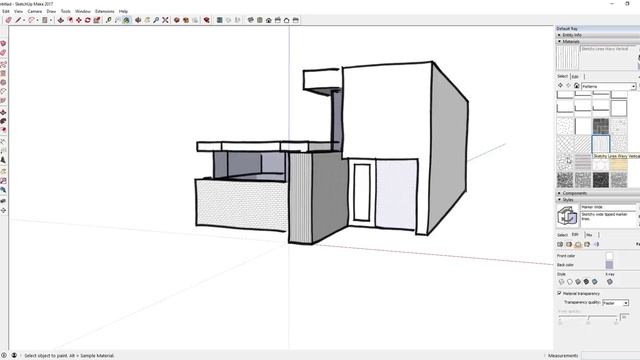This screenshot has width=640, height=360.
Task: Switch to Materials Edit tab
Action: (x=575, y=76)
